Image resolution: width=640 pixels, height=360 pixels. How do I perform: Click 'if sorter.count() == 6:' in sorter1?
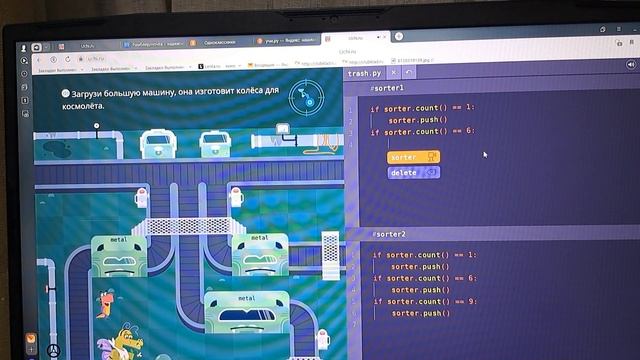tap(423, 132)
